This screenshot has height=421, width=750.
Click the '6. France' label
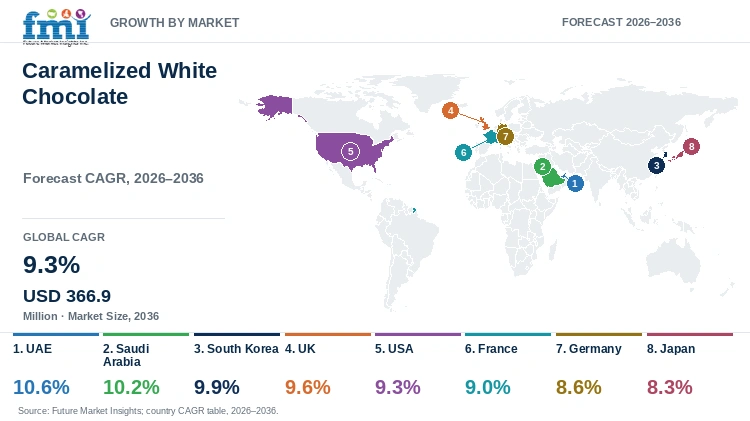[491, 349]
